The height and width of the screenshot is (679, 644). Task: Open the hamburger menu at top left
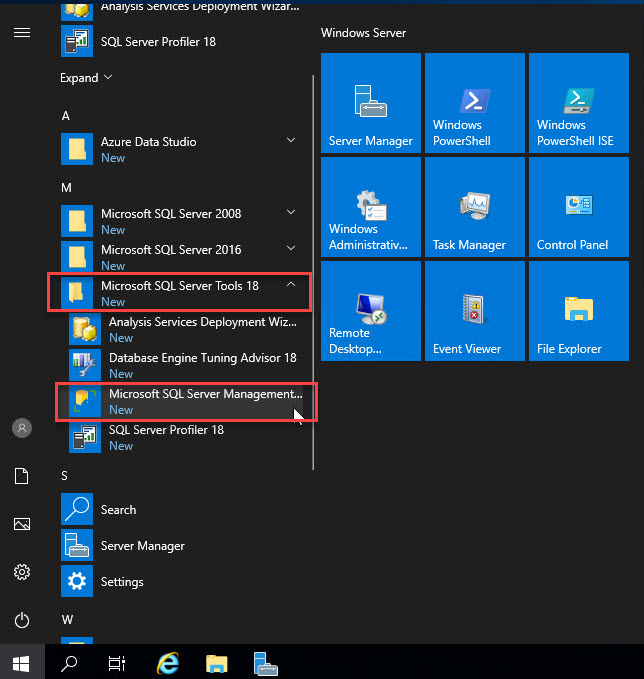tap(21, 32)
